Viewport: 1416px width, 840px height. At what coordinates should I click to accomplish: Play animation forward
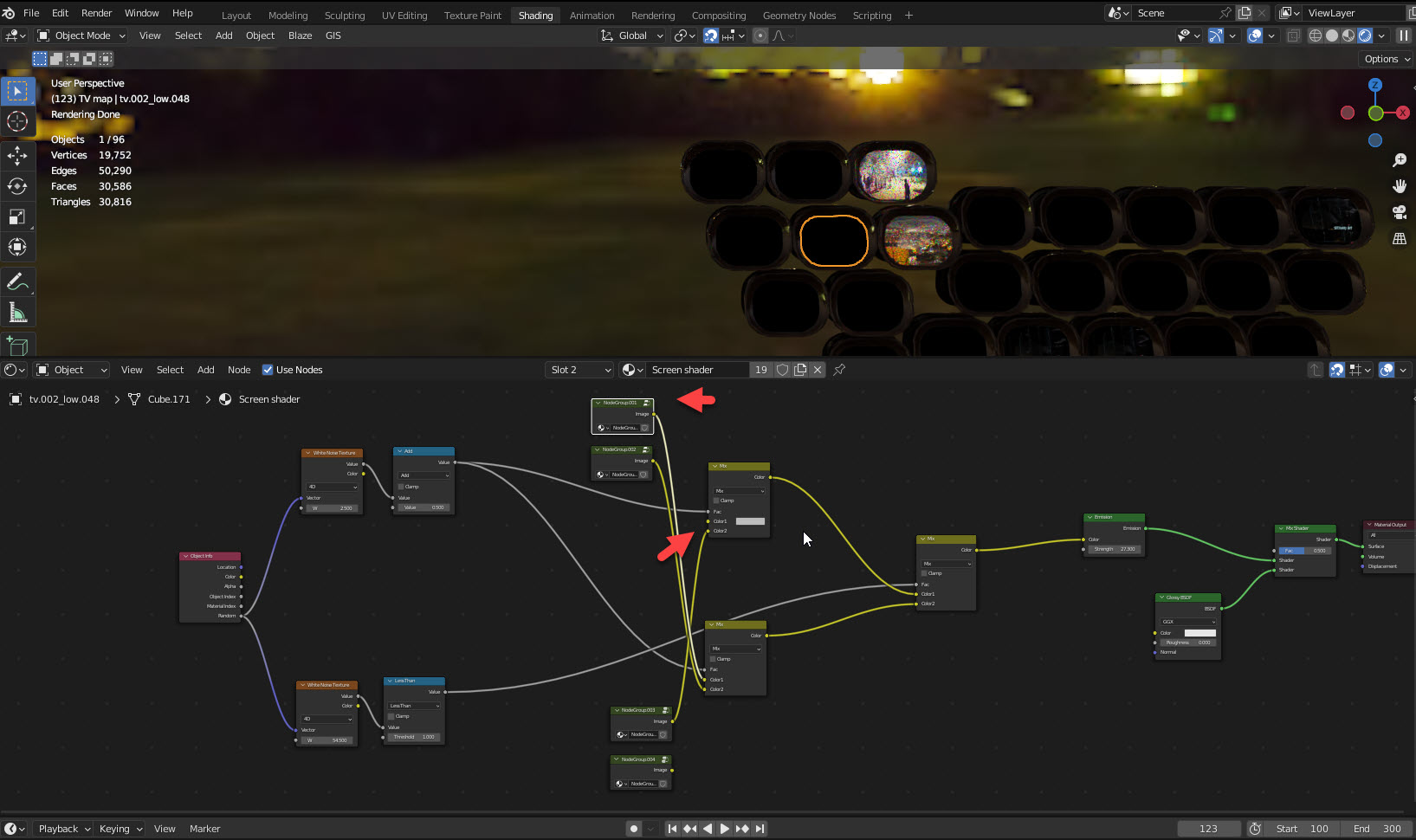point(725,829)
